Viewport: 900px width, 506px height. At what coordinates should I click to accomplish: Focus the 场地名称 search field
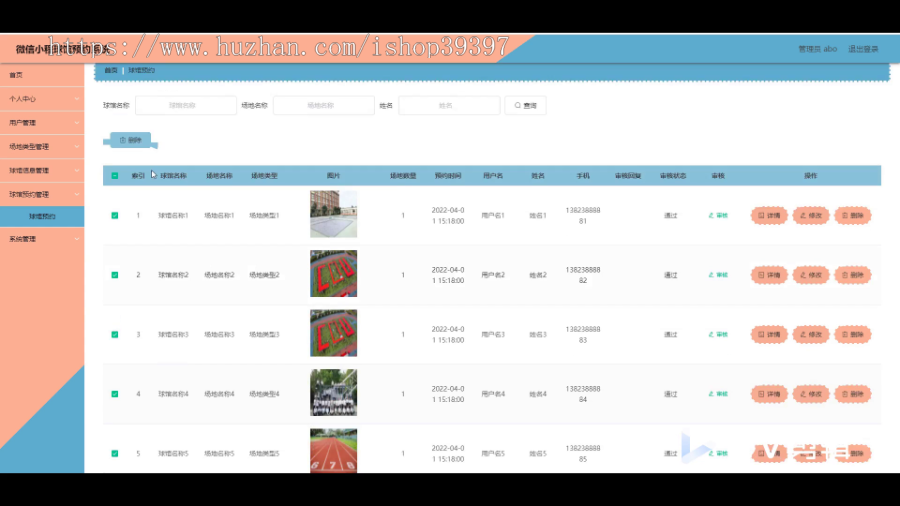coord(324,106)
